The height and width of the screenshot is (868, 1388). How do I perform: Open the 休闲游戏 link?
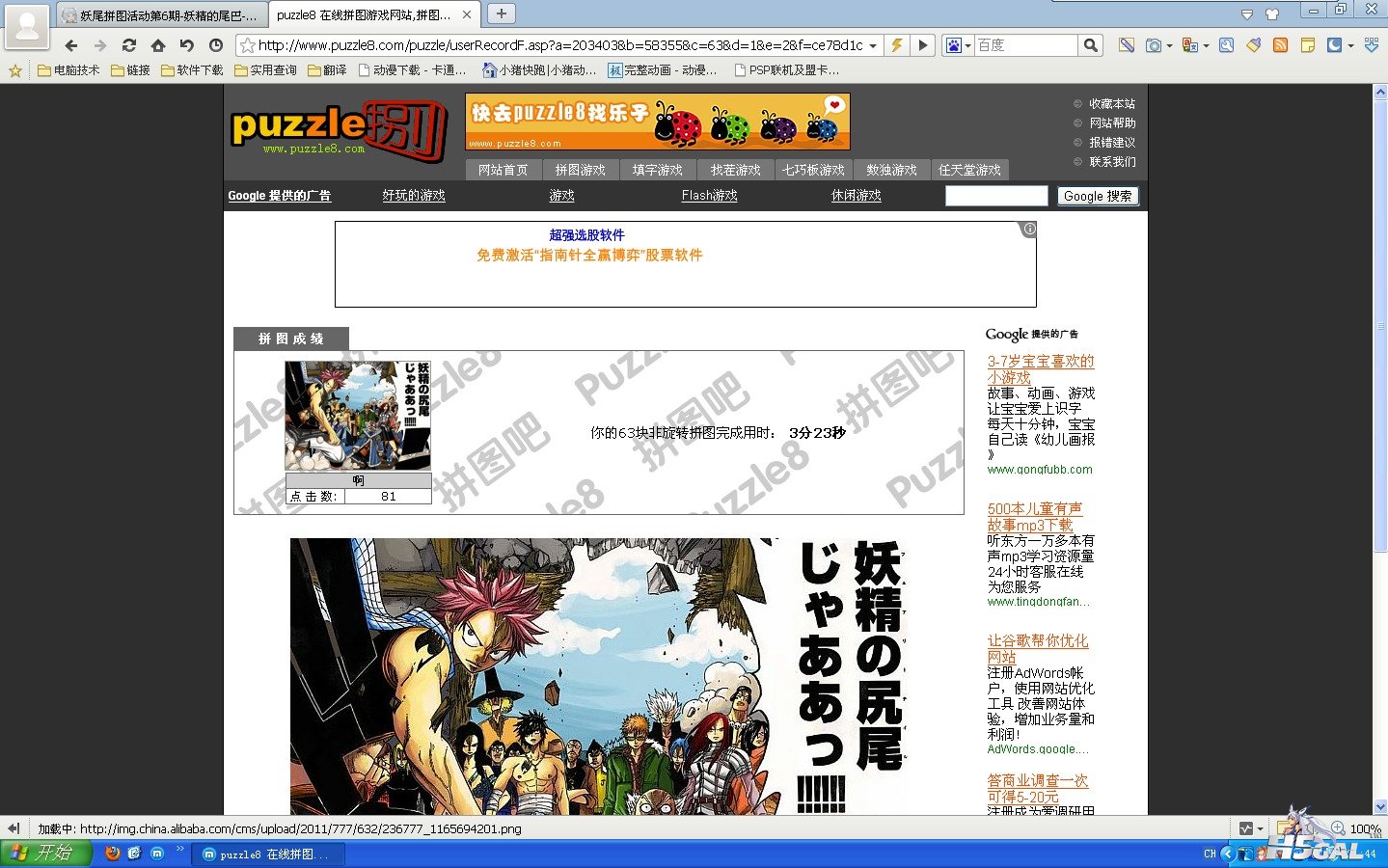point(856,196)
